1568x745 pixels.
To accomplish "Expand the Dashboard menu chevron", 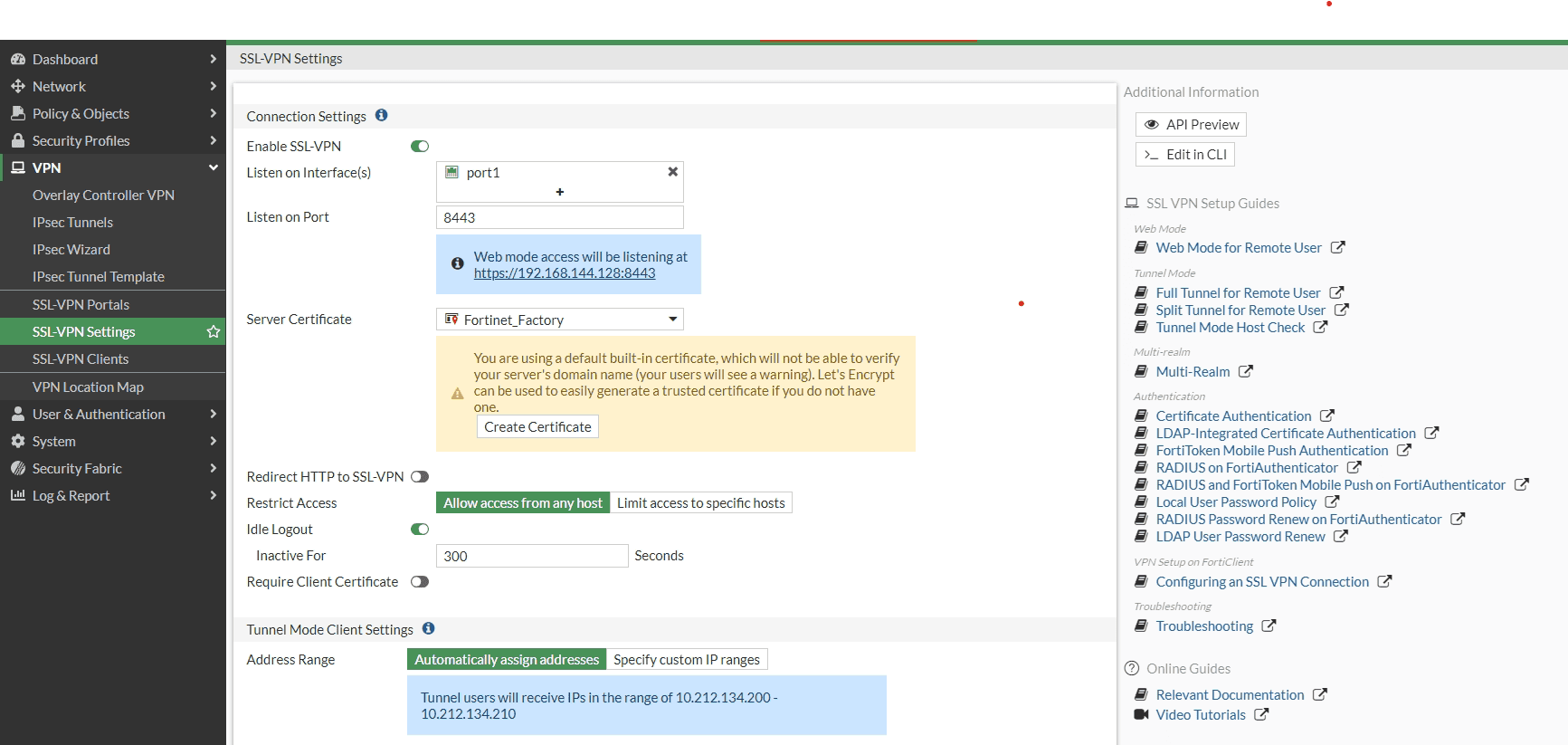I will 214,59.
